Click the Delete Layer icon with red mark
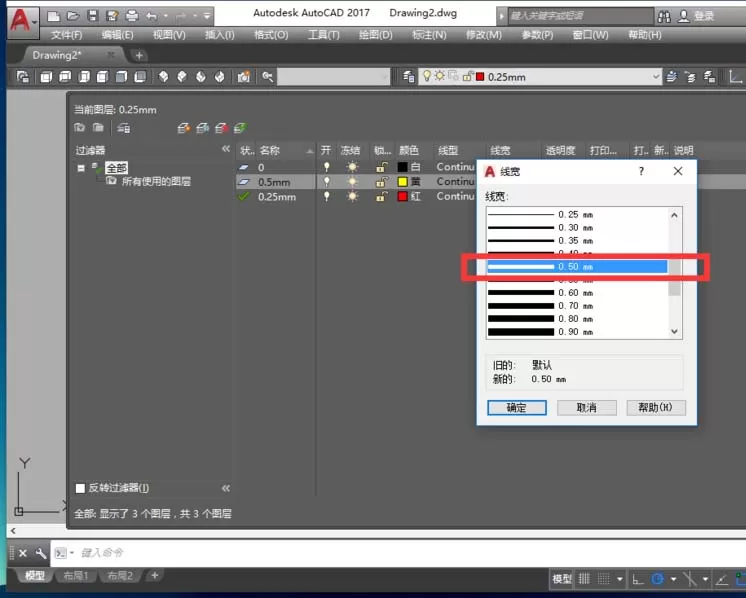This screenshot has width=746, height=598. point(221,128)
